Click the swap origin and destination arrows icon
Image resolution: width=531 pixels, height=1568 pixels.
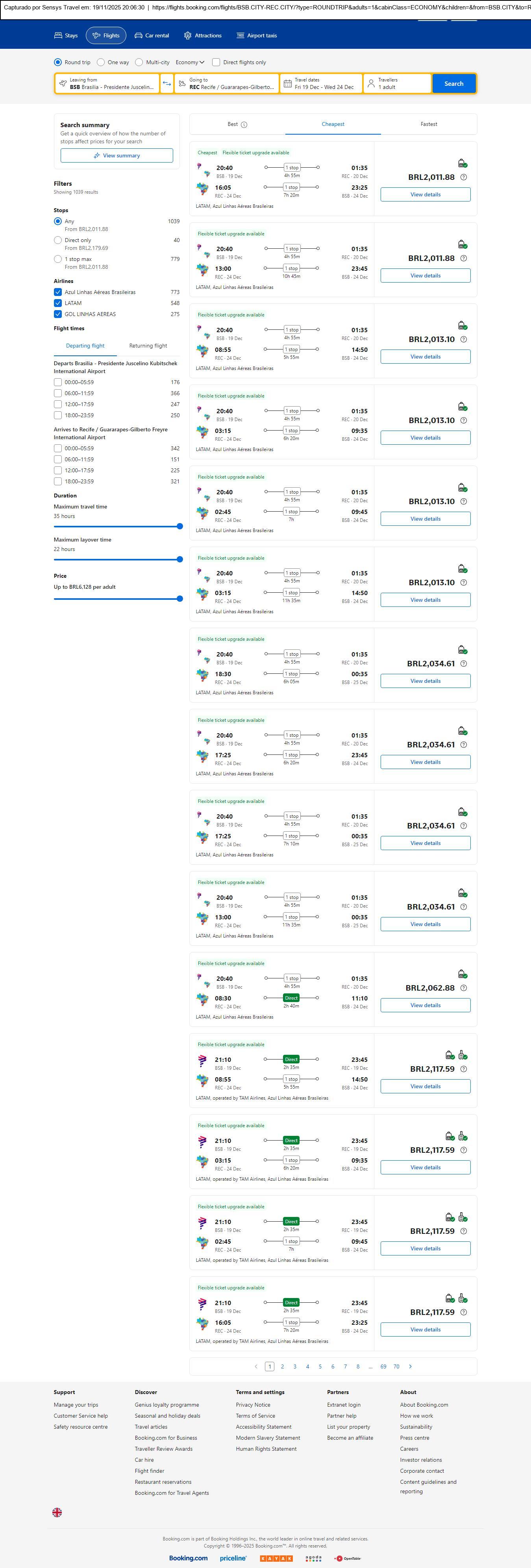point(167,83)
